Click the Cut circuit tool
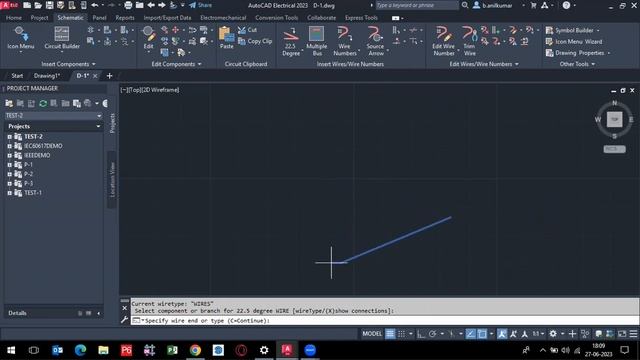Image resolution: width=640 pixels, height=360 pixels. point(247,30)
